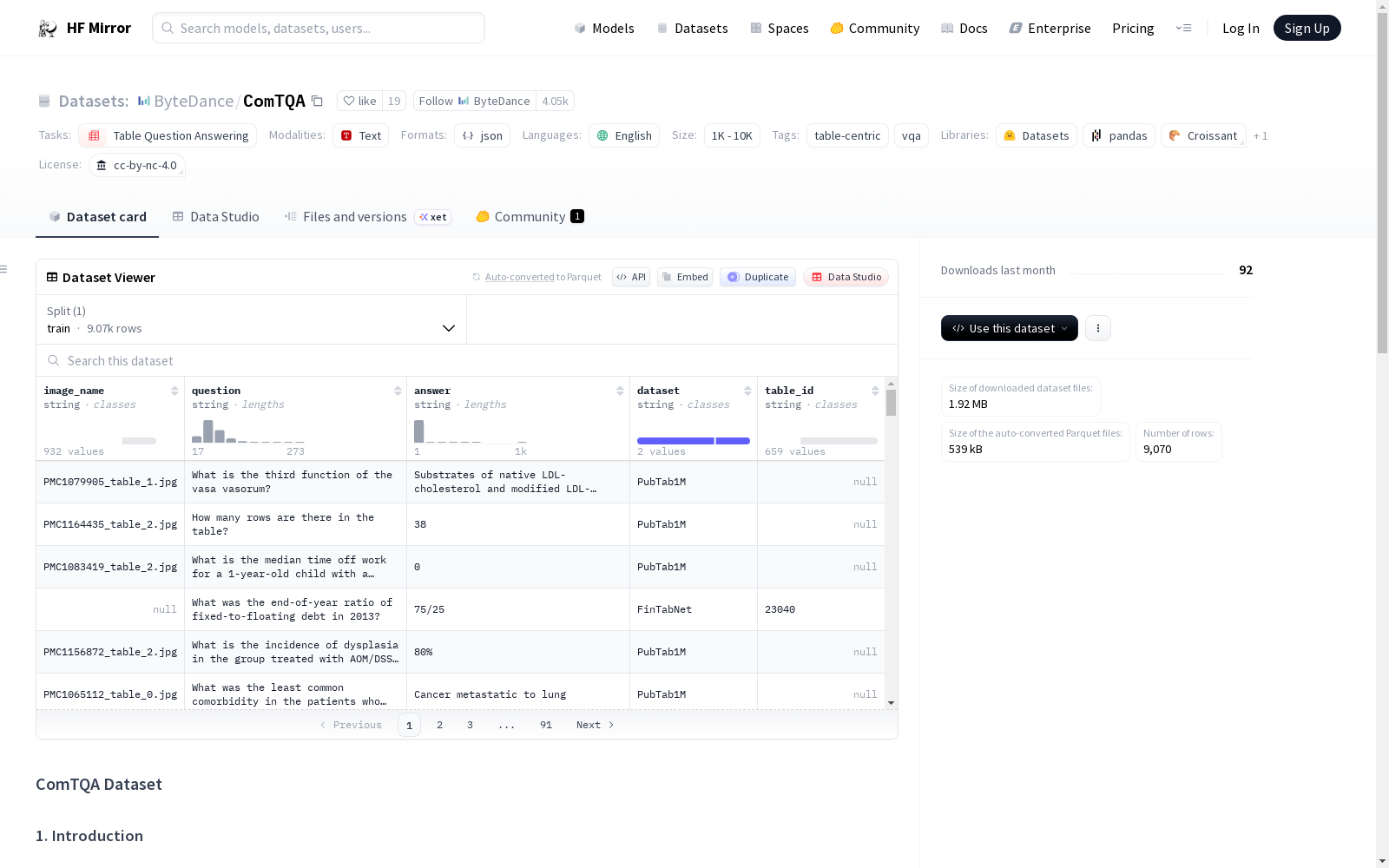Switch to the Dataset card tab

click(x=97, y=217)
